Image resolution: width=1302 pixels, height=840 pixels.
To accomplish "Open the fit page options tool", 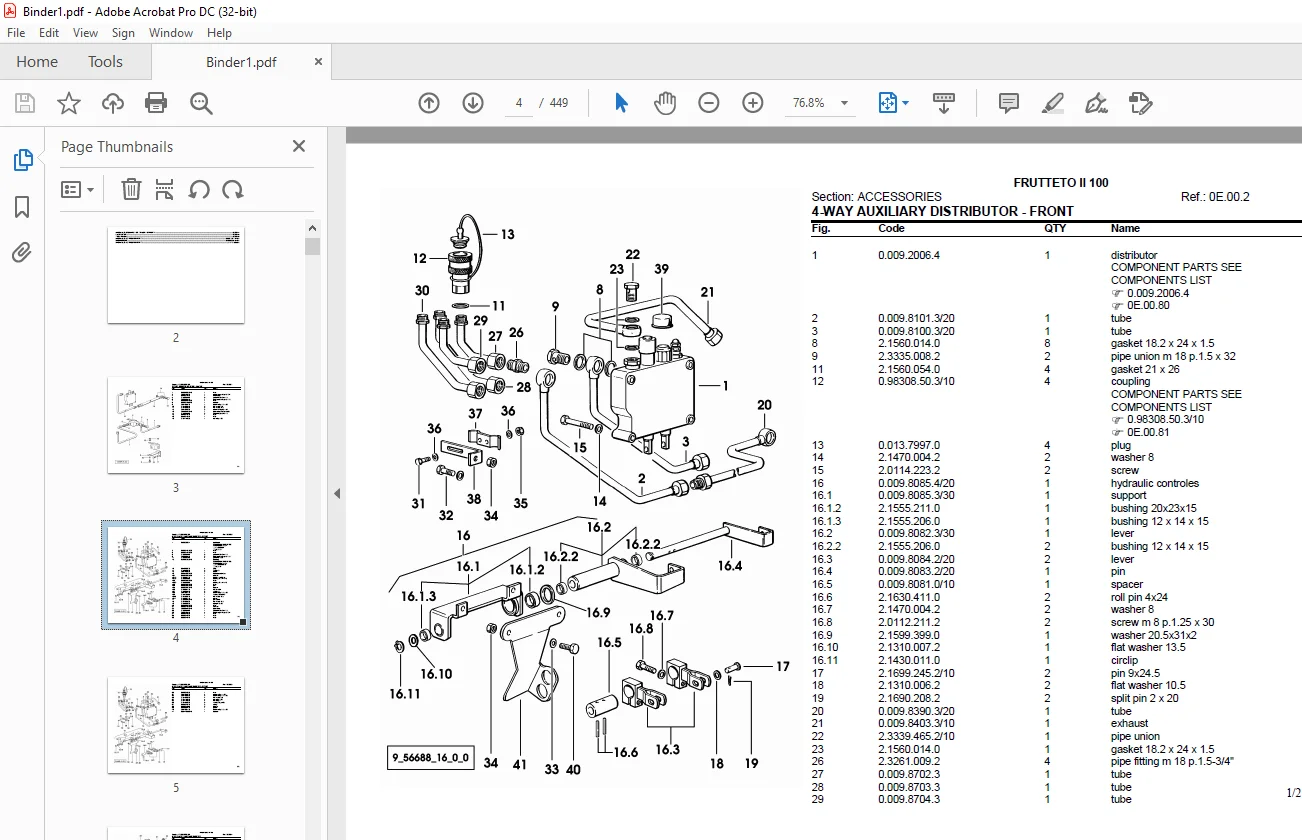I will pyautogui.click(x=887, y=103).
